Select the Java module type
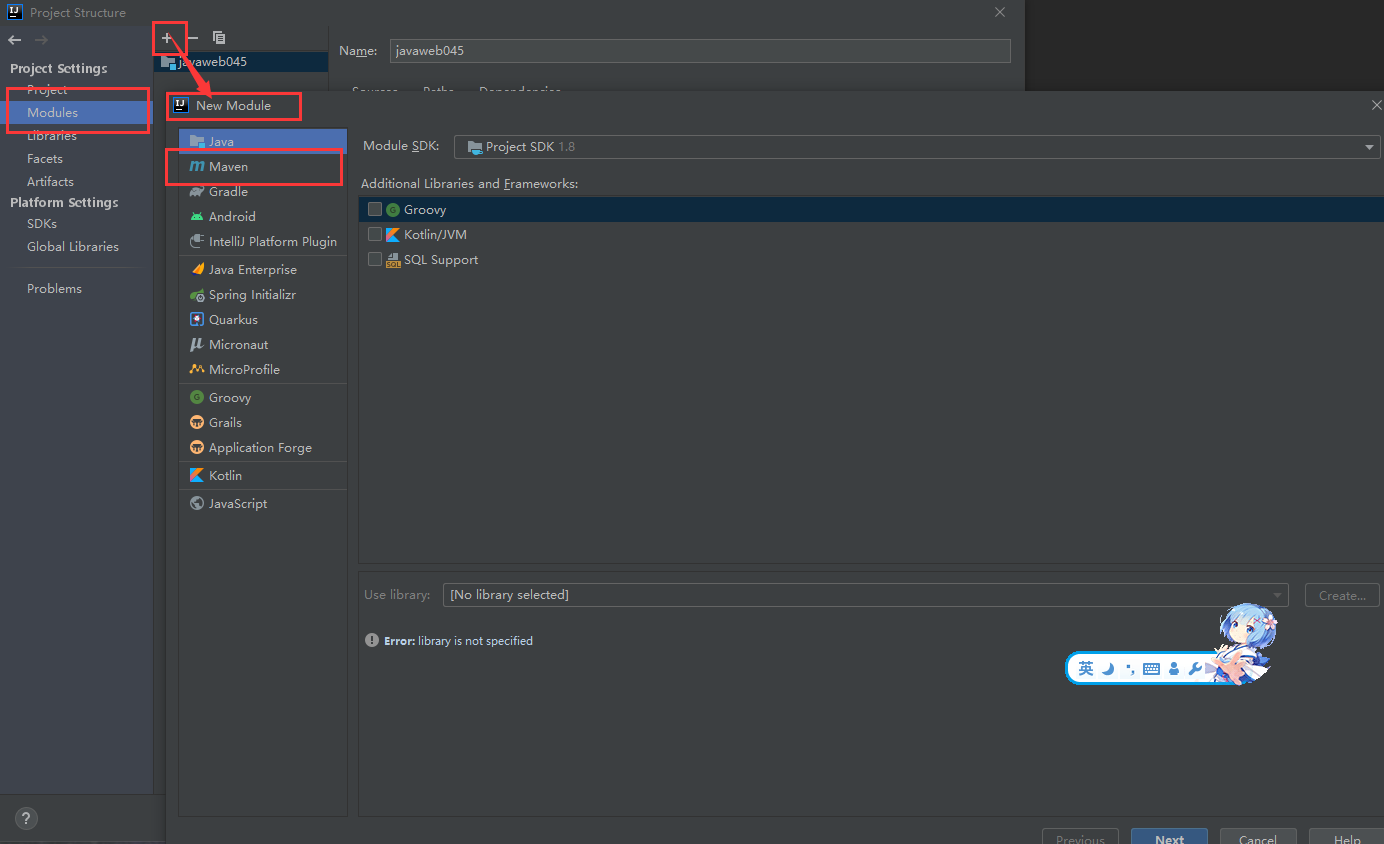Viewport: 1384px width, 844px height. tap(263, 141)
